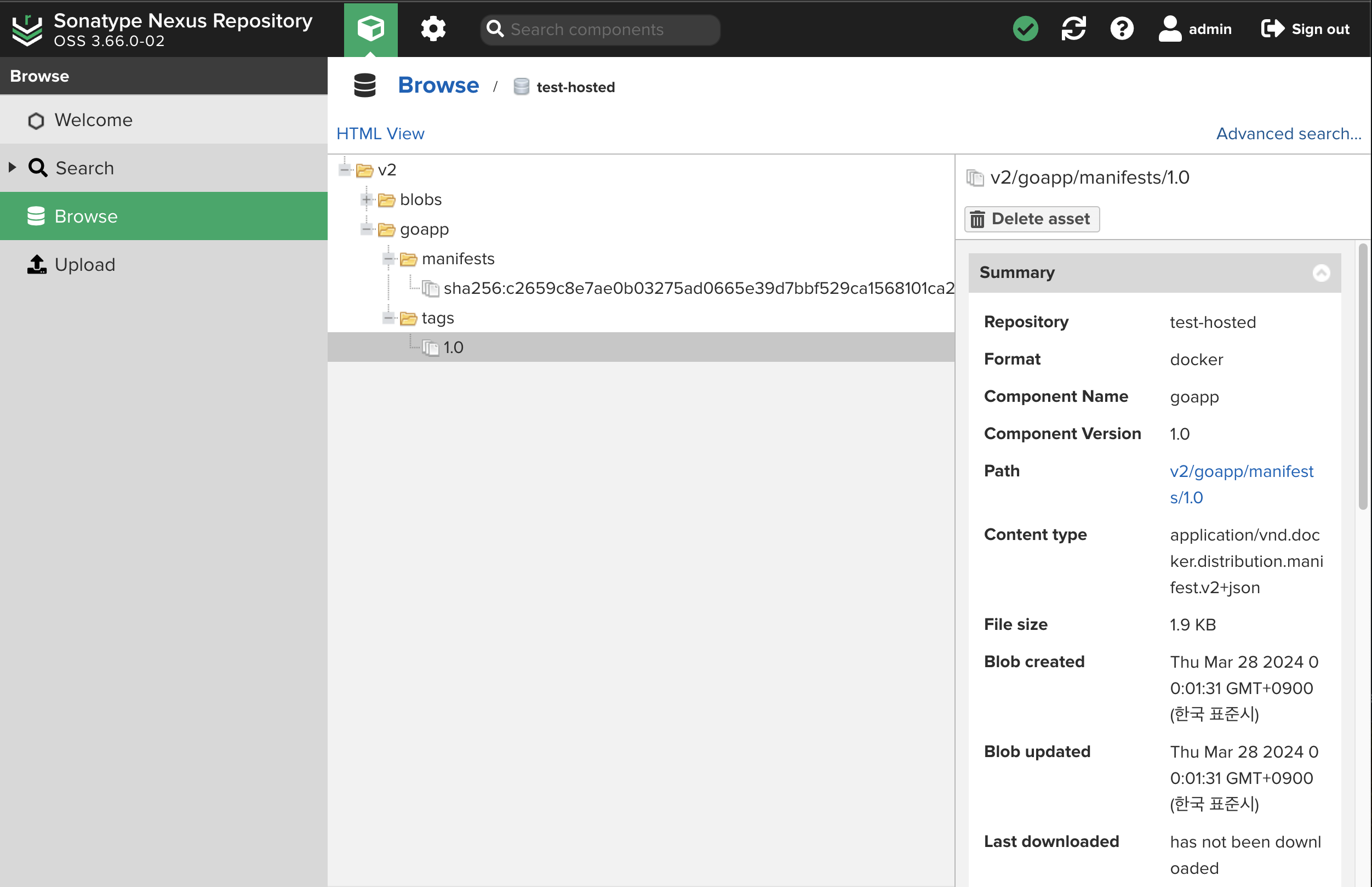Image resolution: width=1372 pixels, height=887 pixels.
Task: Open the HTML View link
Action: [x=380, y=134]
